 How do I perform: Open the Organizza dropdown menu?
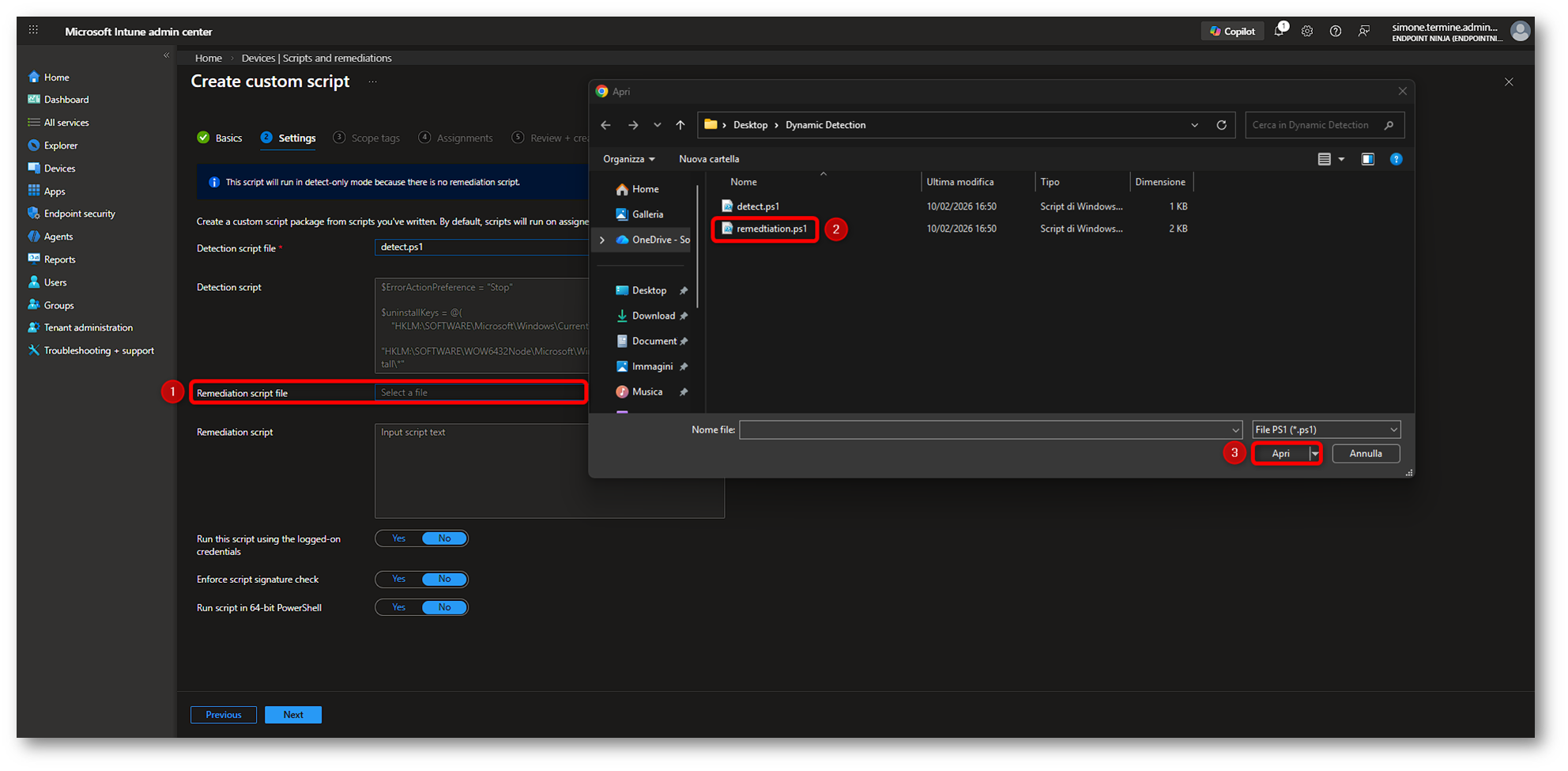tap(629, 159)
